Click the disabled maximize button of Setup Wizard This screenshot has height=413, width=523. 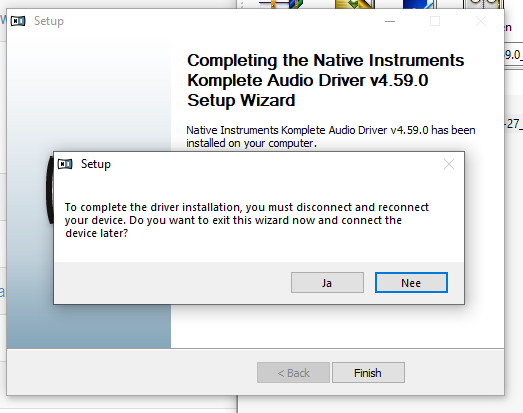tap(435, 21)
